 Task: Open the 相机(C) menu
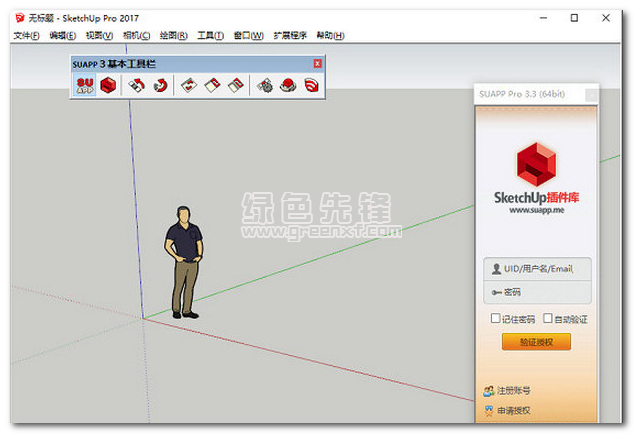136,36
